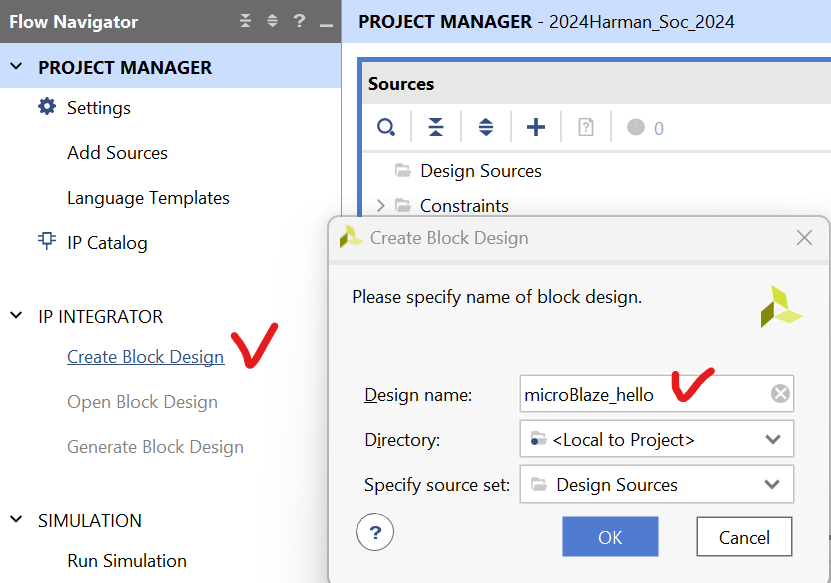This screenshot has height=583, width=831.
Task: Select the Constraints tree item
Action: pyautogui.click(x=464, y=206)
